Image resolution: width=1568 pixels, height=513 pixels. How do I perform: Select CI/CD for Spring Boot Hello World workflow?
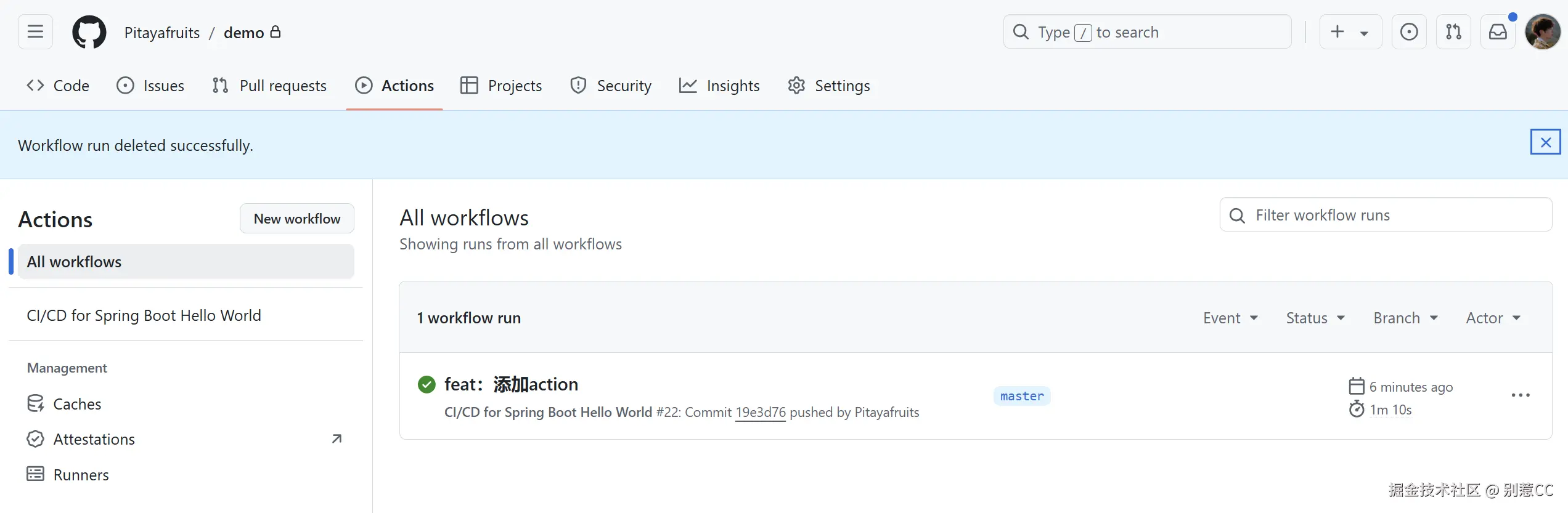(x=144, y=315)
